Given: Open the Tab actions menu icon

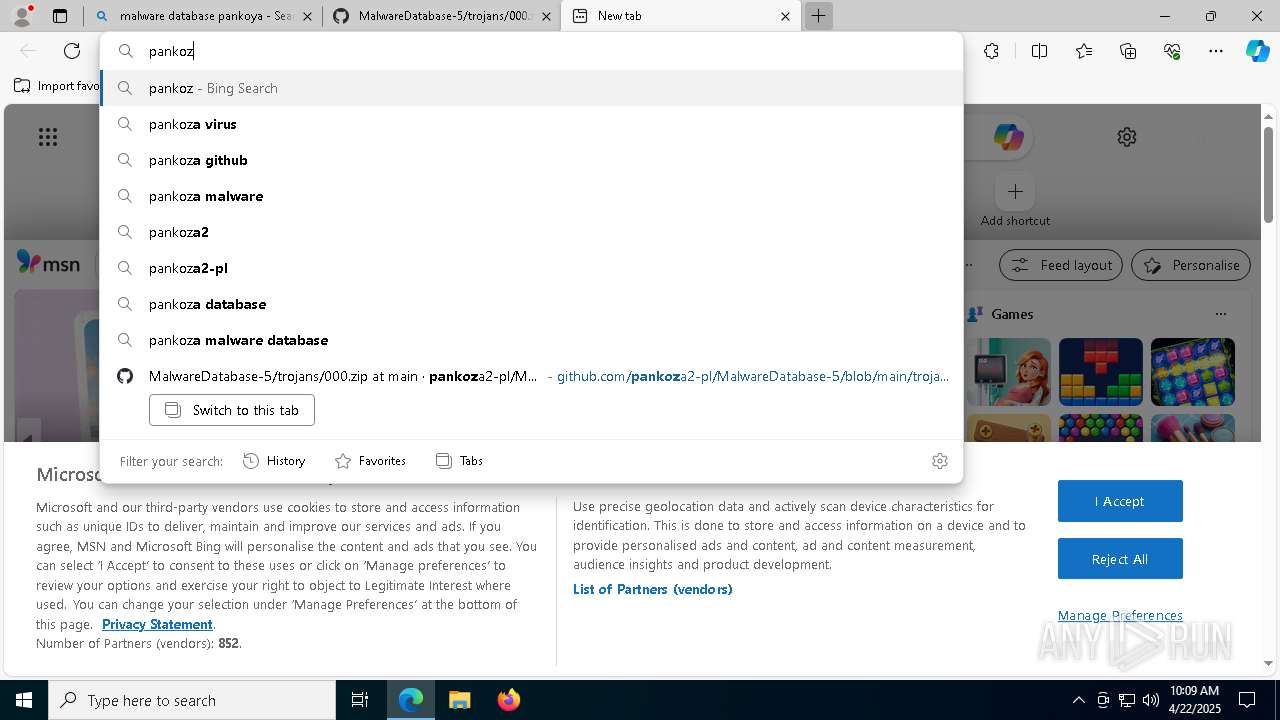Looking at the screenshot, I should coord(60,16).
